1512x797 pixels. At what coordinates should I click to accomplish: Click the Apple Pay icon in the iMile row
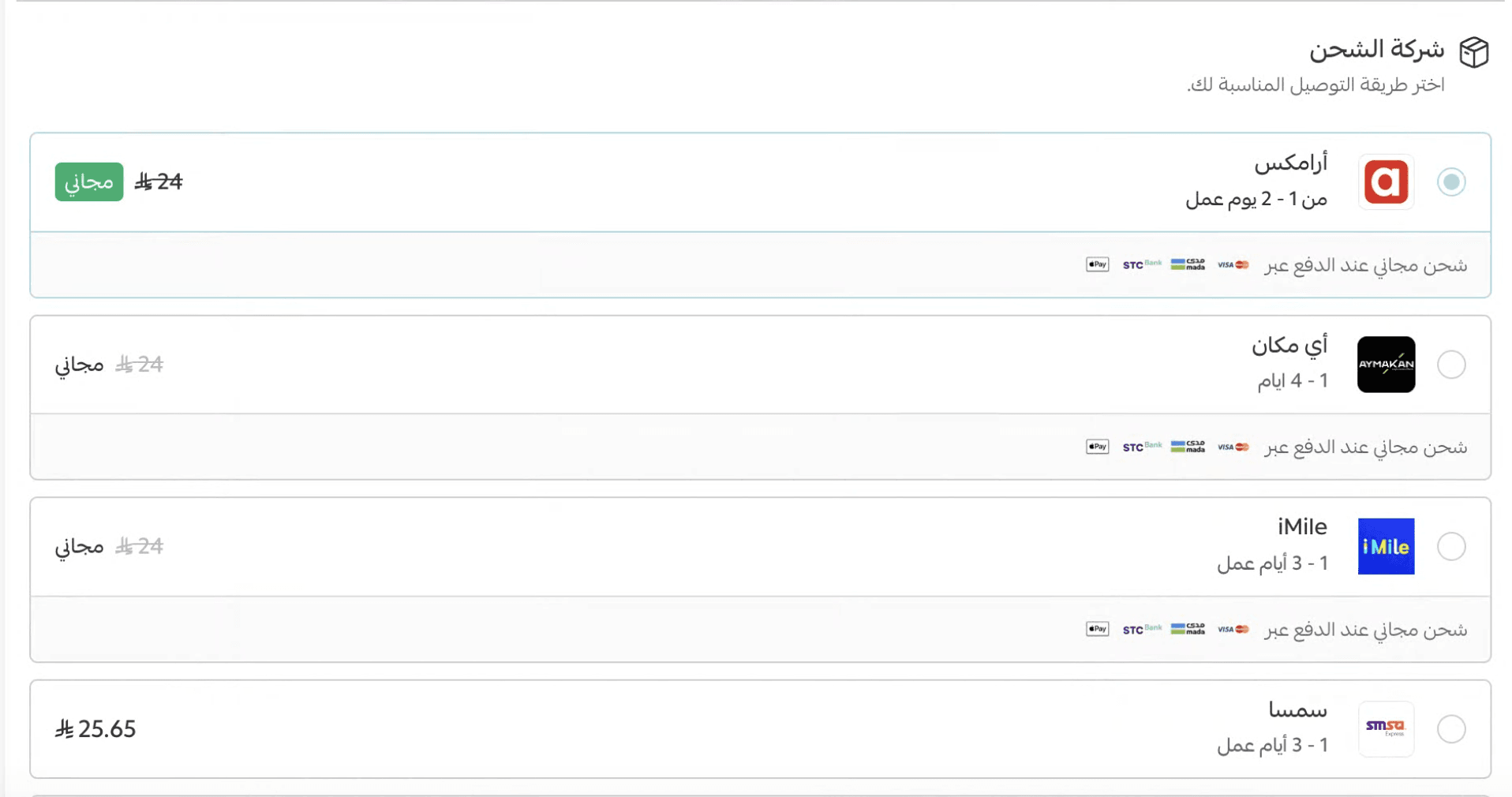coord(1097,629)
